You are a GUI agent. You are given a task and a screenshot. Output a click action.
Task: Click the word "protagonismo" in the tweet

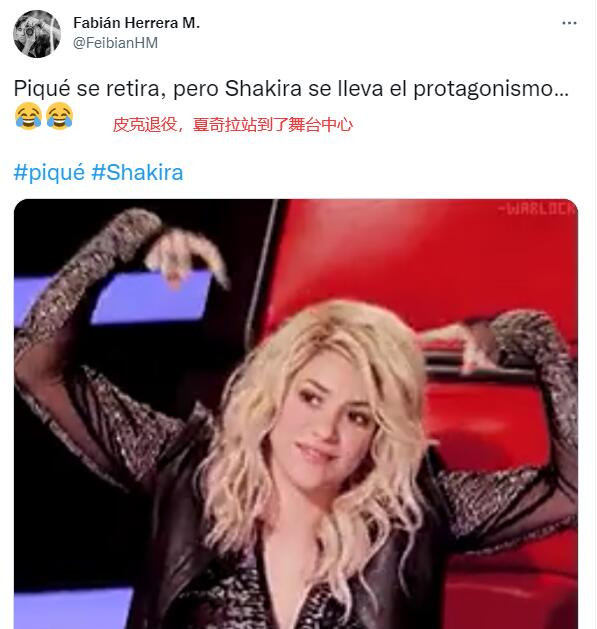pos(491,89)
